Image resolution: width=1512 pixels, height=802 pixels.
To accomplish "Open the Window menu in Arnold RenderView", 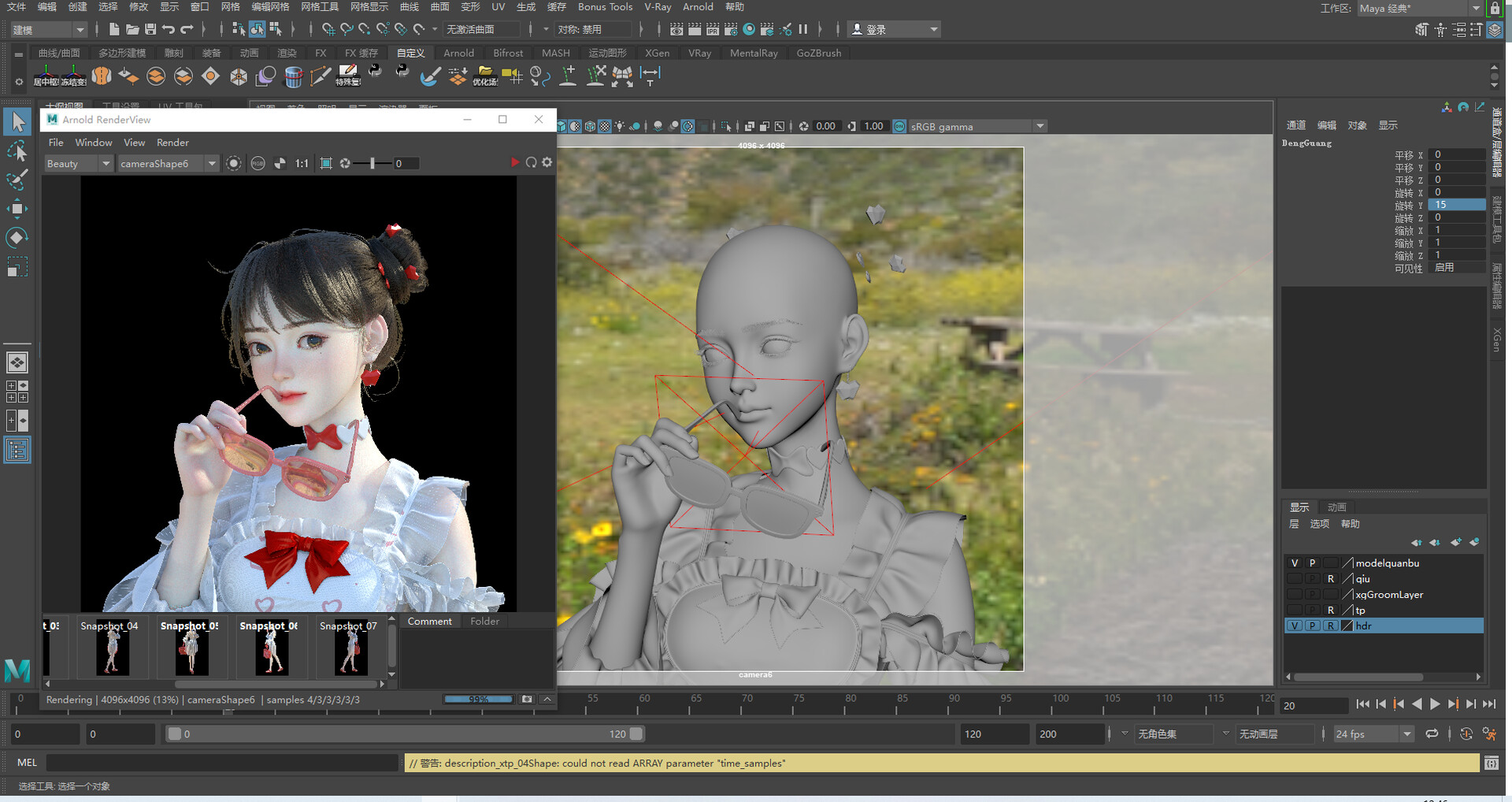I will tap(94, 142).
